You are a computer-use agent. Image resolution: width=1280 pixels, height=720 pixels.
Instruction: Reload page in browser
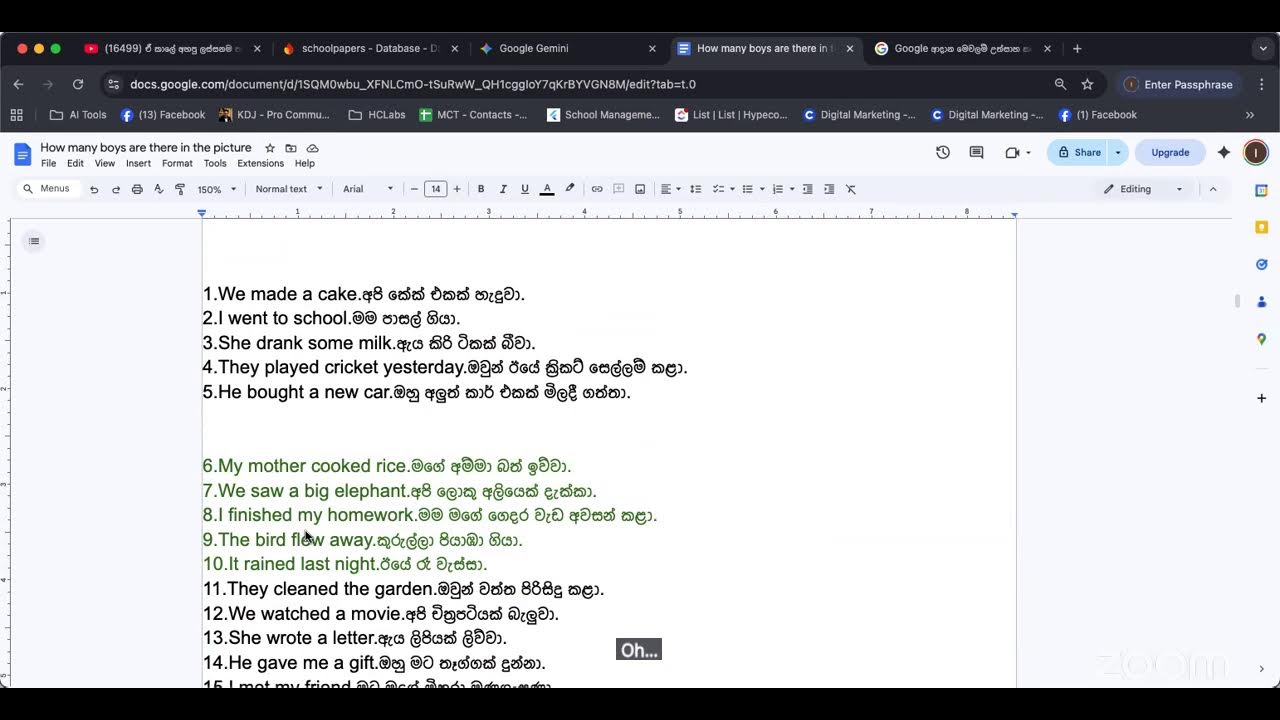coord(78,84)
